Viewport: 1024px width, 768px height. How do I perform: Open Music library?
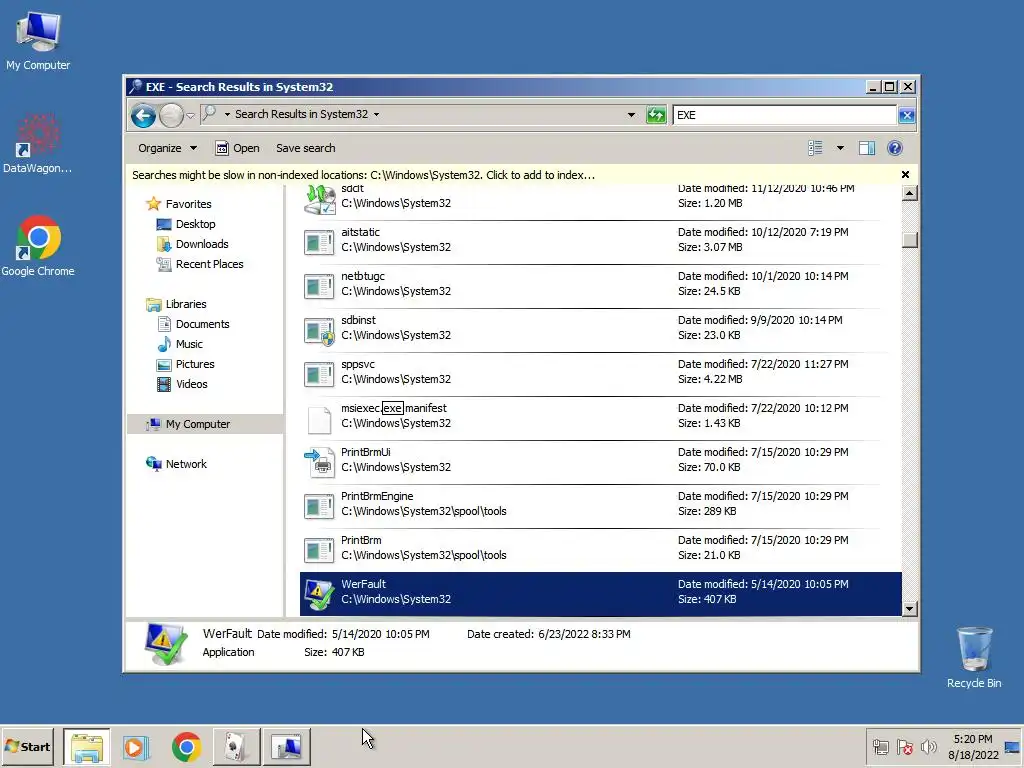(x=189, y=344)
